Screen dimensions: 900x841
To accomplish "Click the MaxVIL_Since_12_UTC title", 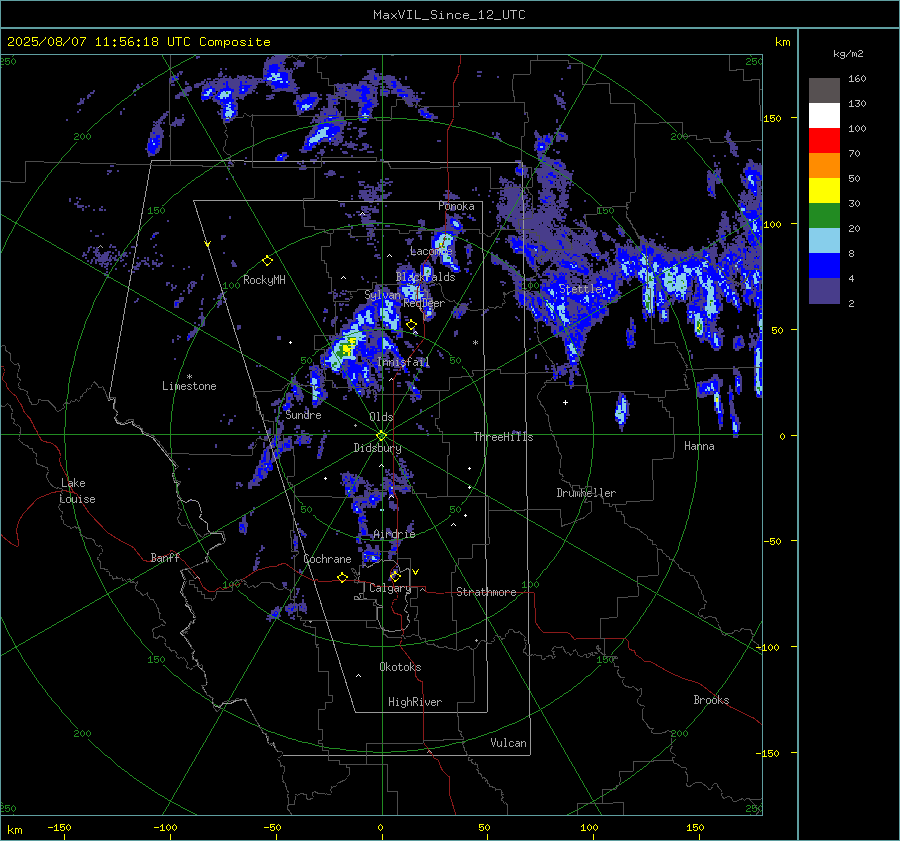I will [449, 15].
